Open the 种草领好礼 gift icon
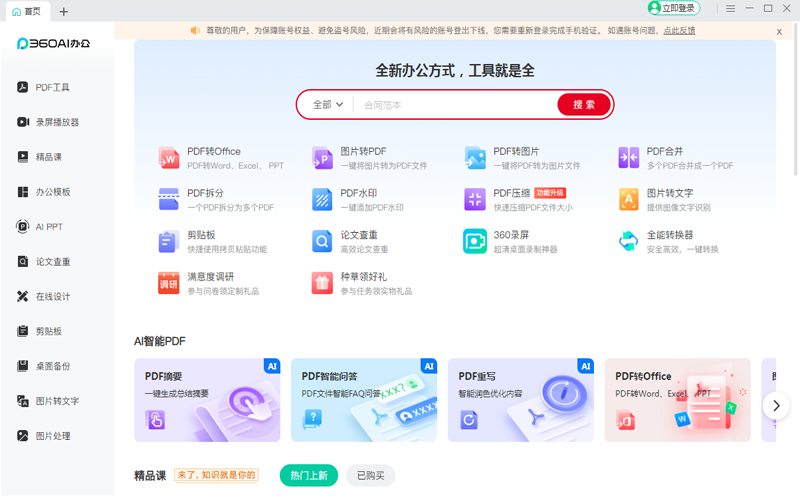Image resolution: width=800 pixels, height=500 pixels. pyautogui.click(x=322, y=283)
